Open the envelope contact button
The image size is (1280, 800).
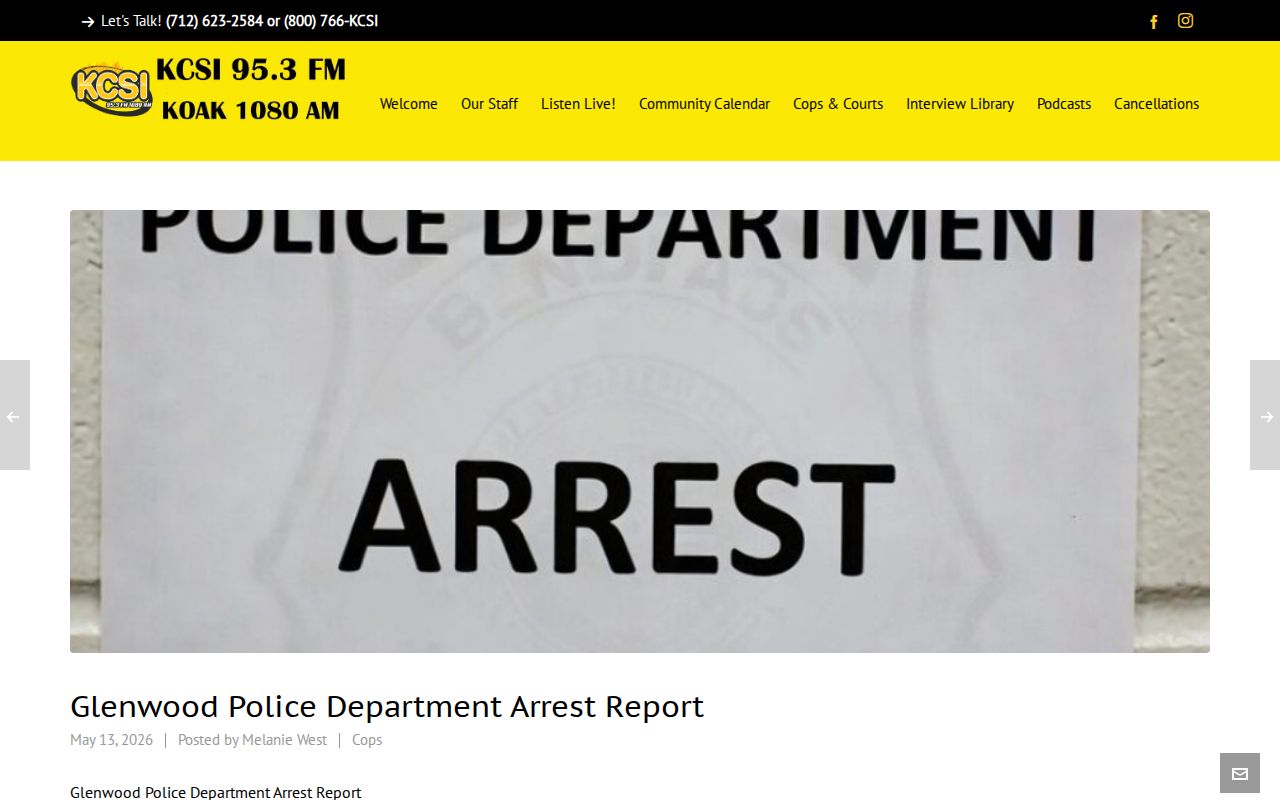(x=1240, y=773)
